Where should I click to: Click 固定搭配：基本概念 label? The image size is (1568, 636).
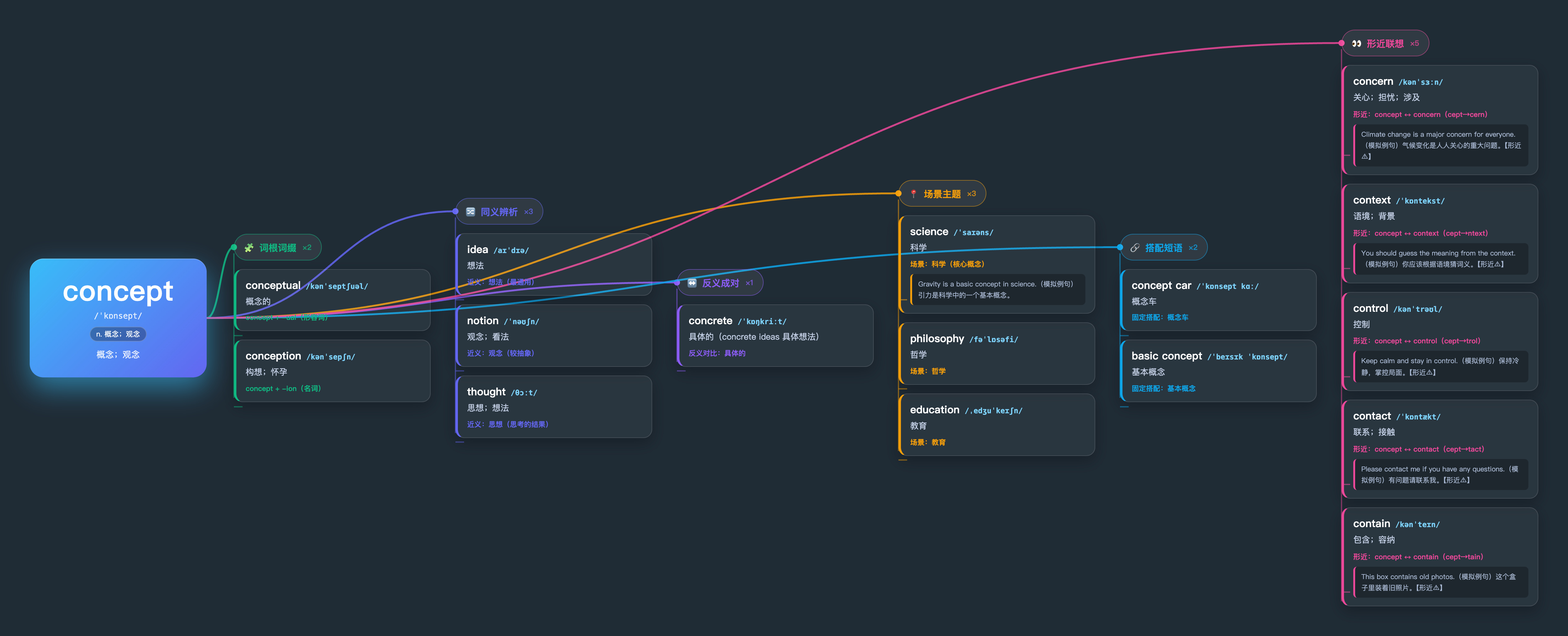click(x=1163, y=388)
